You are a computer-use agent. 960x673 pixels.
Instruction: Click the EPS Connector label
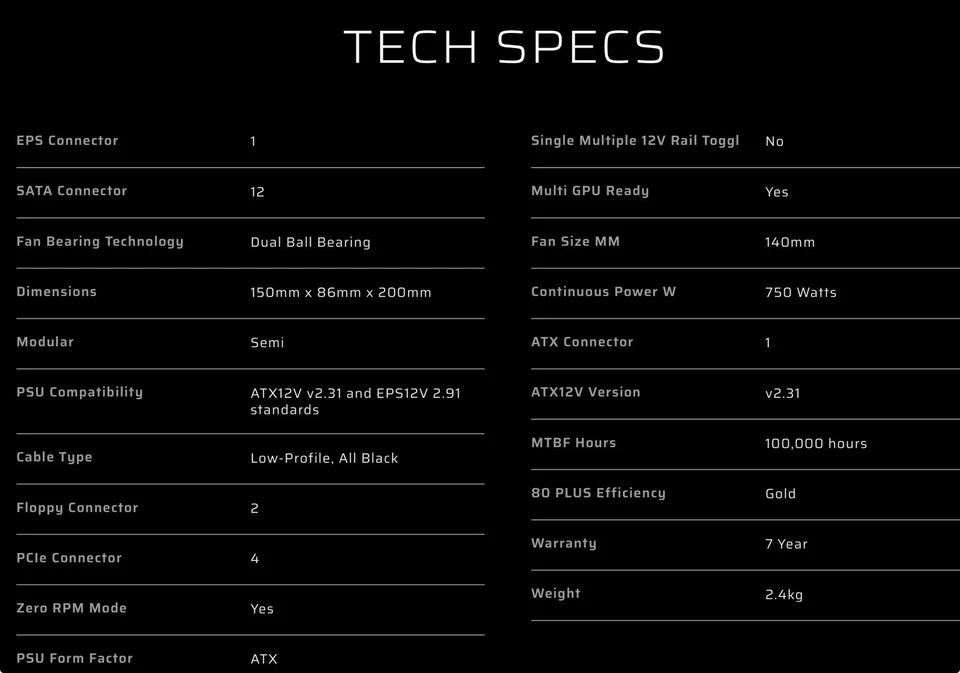tap(67, 141)
